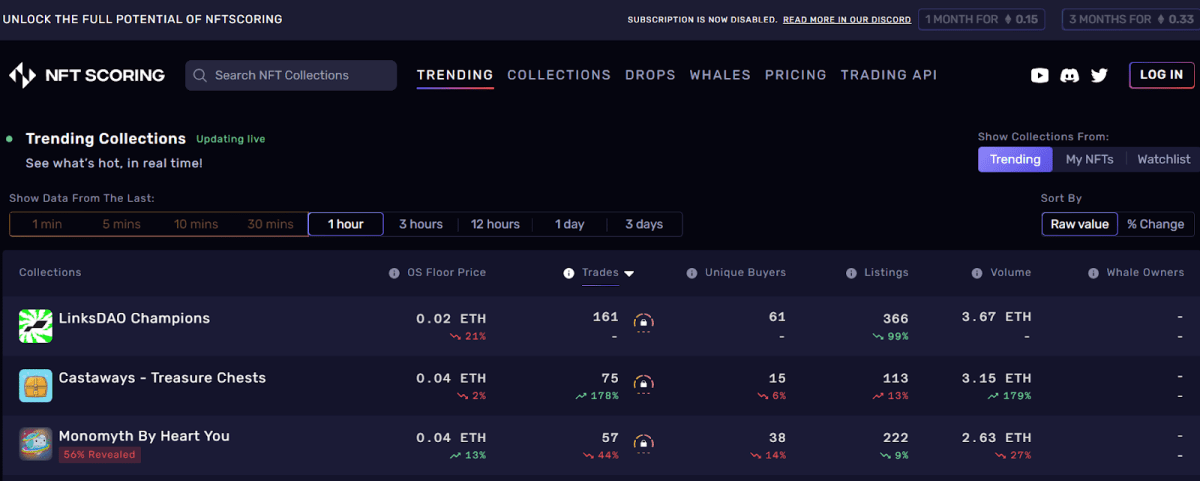Viewport: 1200px width, 481px height.
Task: Go to the Whales nav tab
Action: point(720,75)
